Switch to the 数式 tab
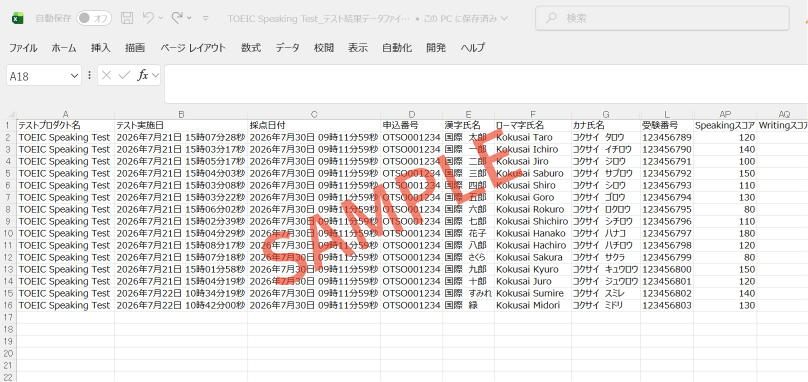The height and width of the screenshot is (382, 808). (x=251, y=48)
